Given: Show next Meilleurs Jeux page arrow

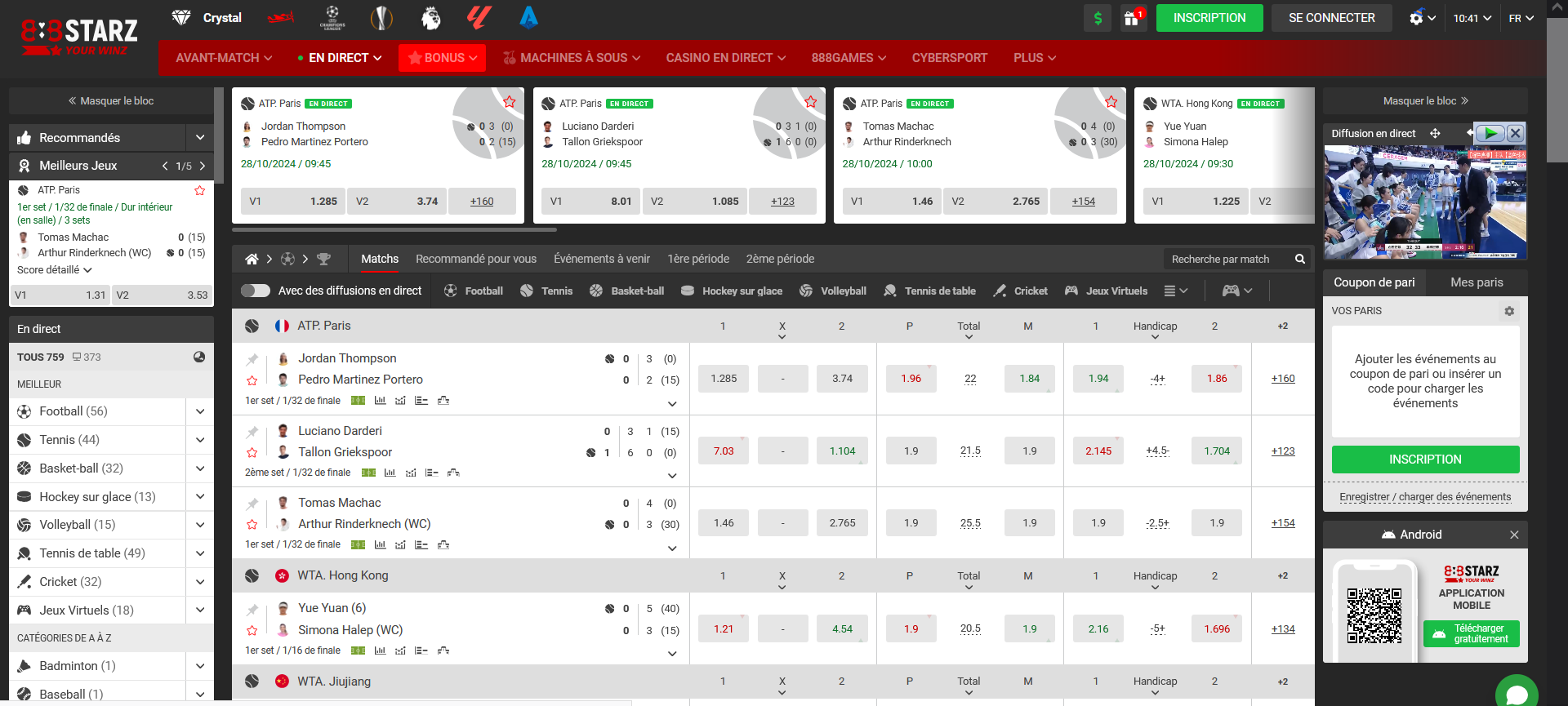Looking at the screenshot, I should [x=203, y=166].
